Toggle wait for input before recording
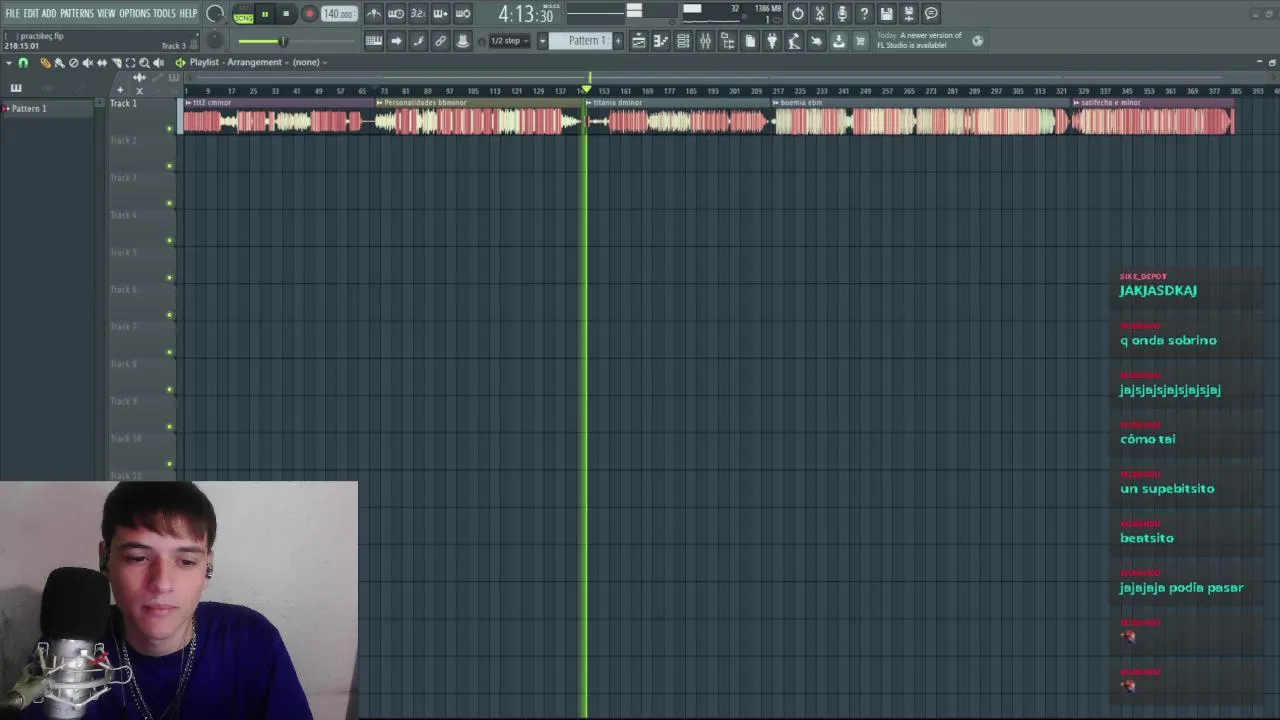 click(396, 14)
